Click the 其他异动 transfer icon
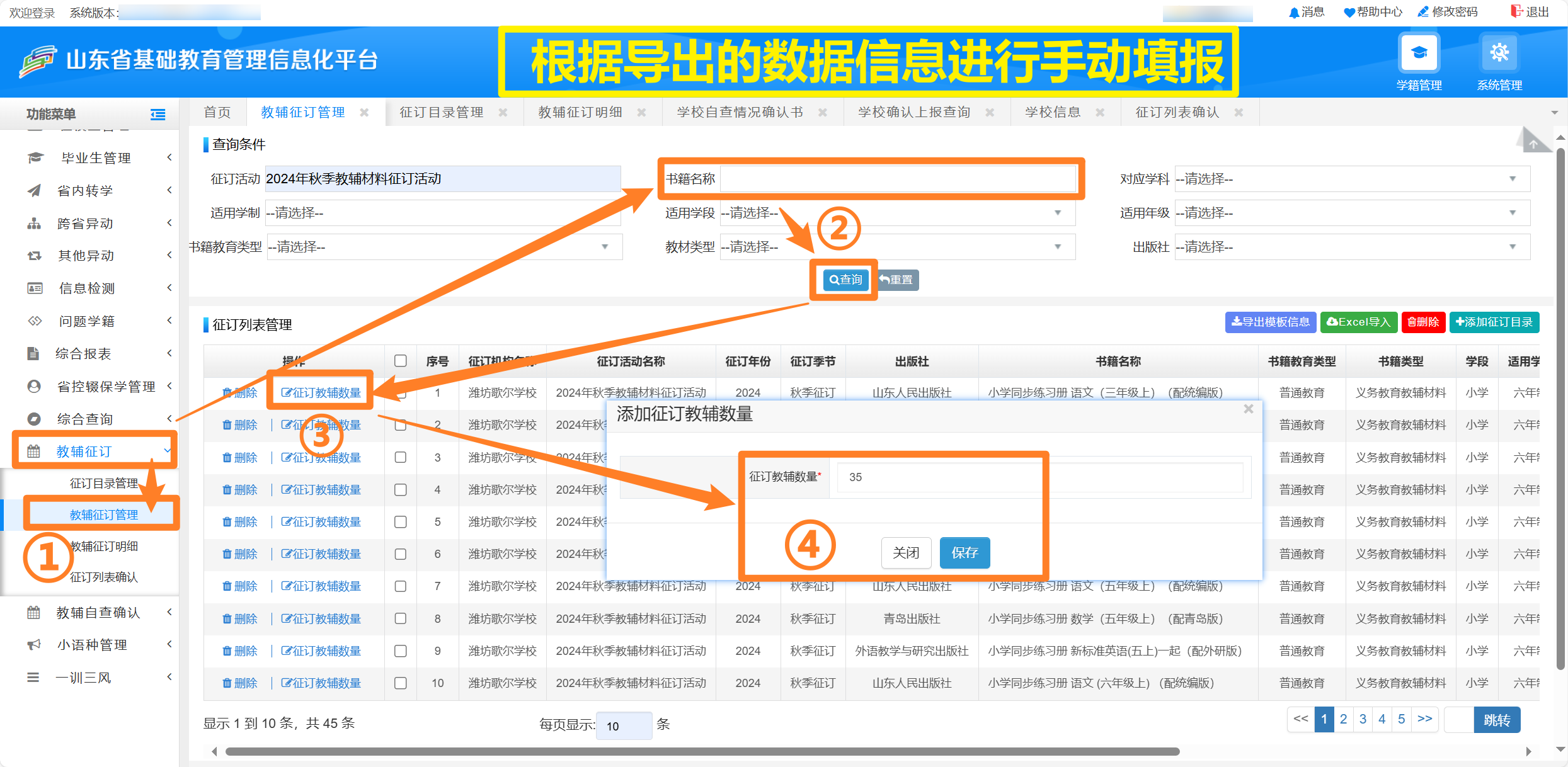This screenshot has width=1568, height=767. click(35, 256)
